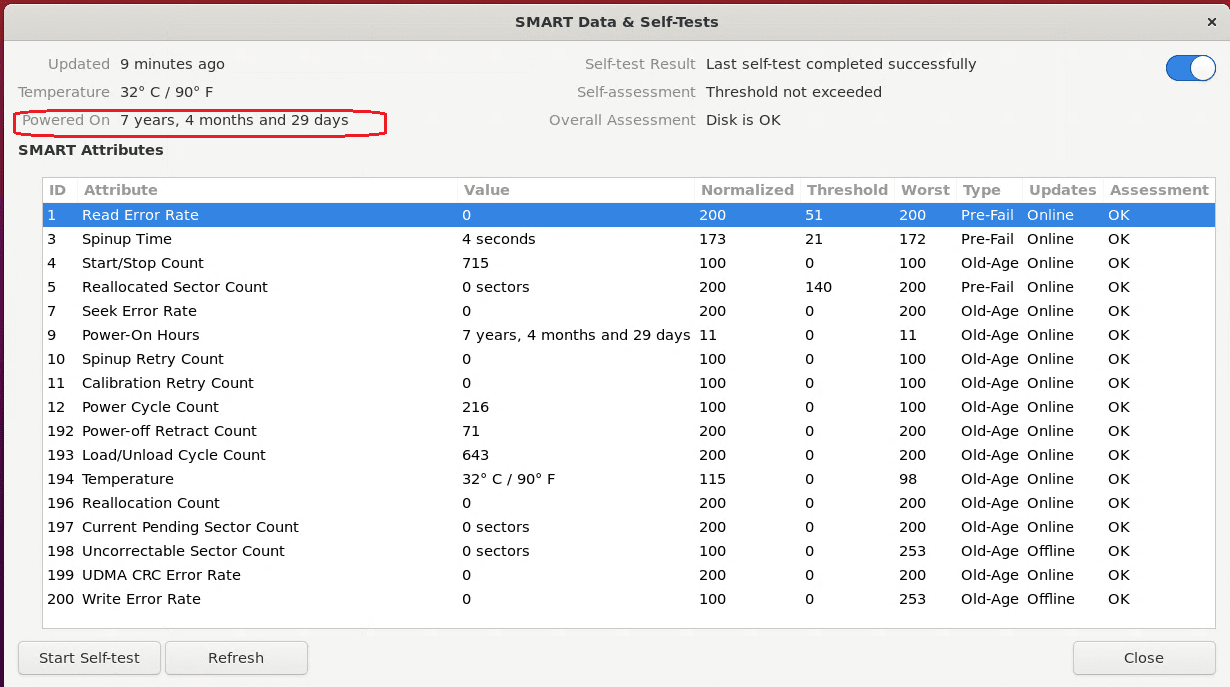Click the Assessment column header
The height and width of the screenshot is (687, 1230).
(x=1159, y=190)
